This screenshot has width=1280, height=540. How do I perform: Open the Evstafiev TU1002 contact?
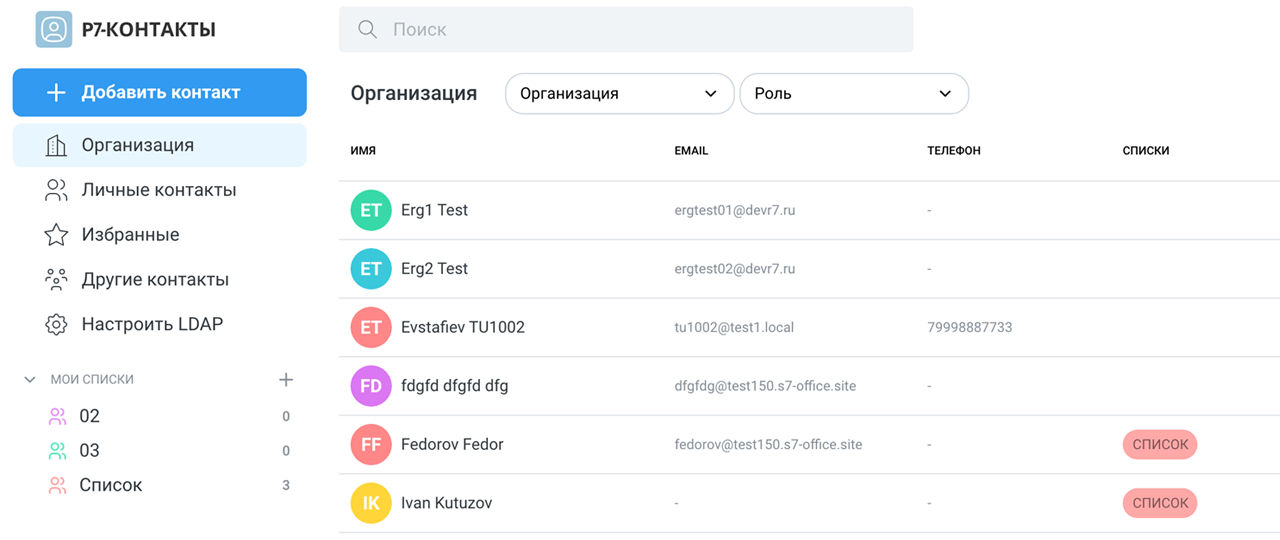(462, 327)
